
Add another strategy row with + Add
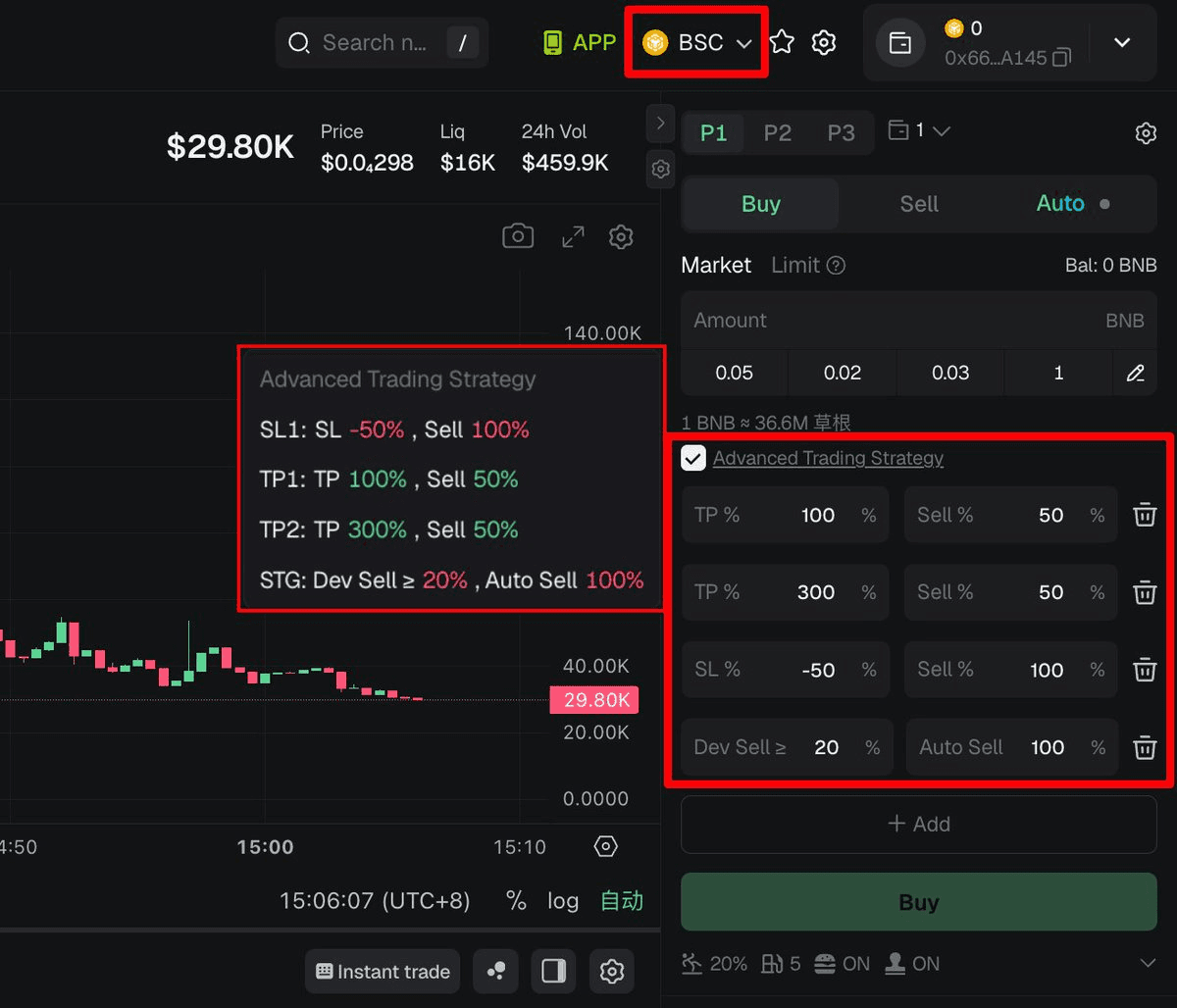(x=918, y=825)
